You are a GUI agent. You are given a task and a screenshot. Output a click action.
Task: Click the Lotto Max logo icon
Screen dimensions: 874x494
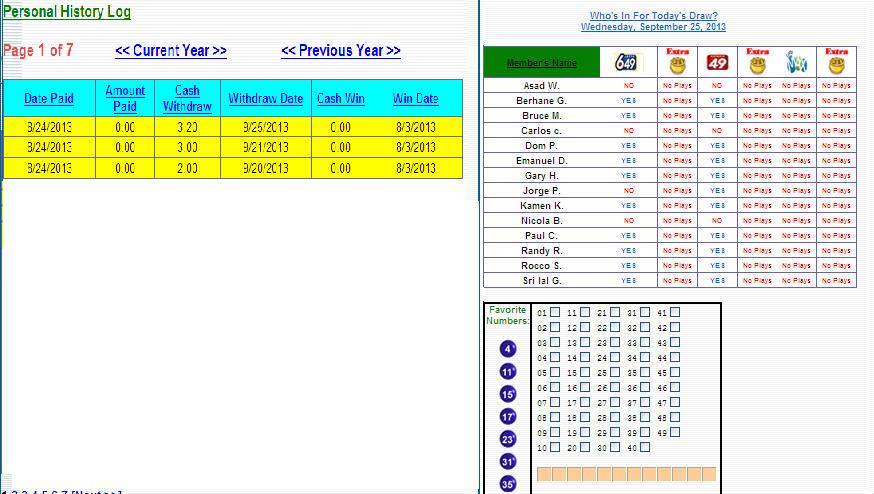pyautogui.click(x=796, y=63)
